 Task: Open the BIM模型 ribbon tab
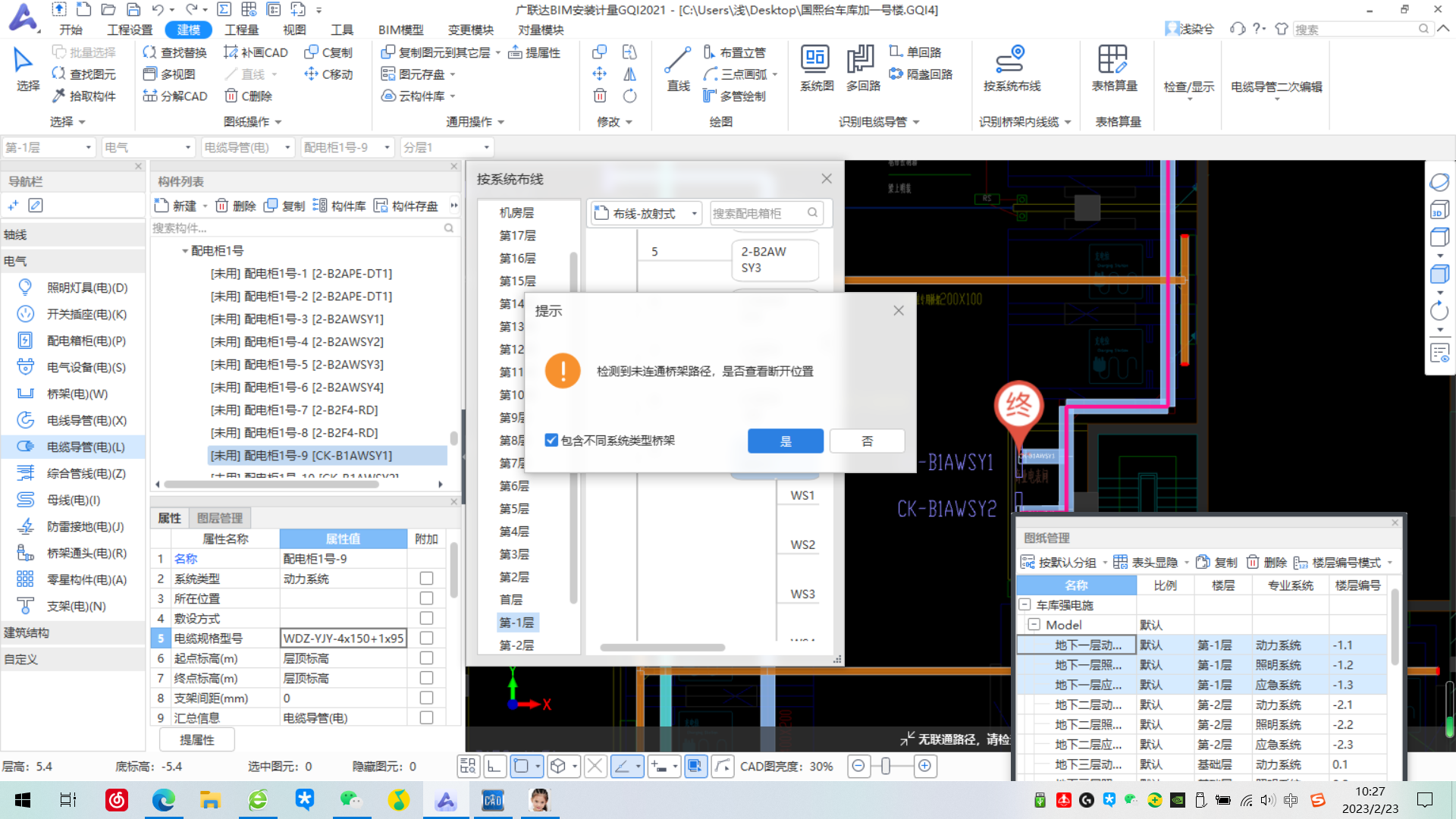400,30
